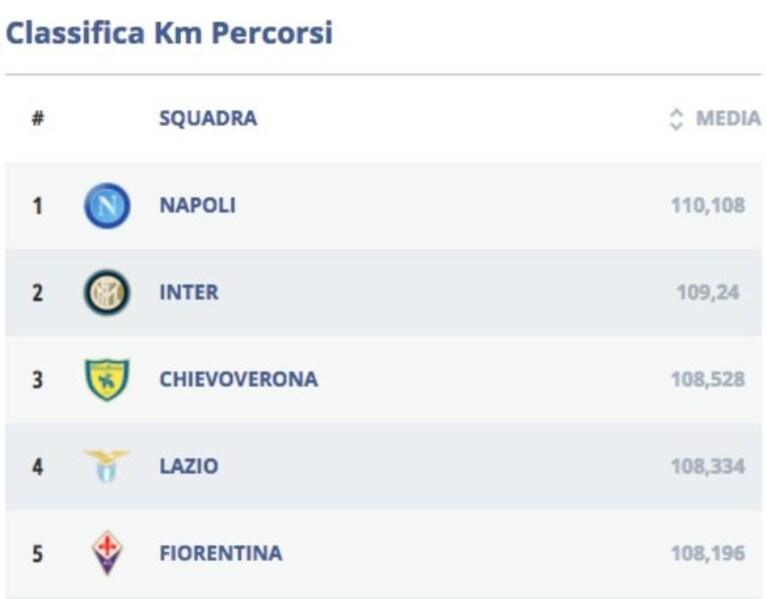Click the Inter team crest
This screenshot has height=599, width=767.
107,292
